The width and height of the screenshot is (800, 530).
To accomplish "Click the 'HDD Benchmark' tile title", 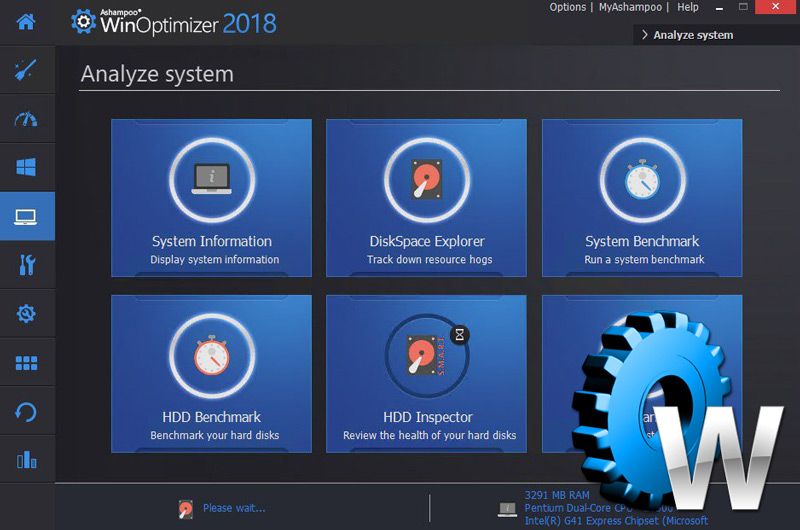I will click(212, 417).
